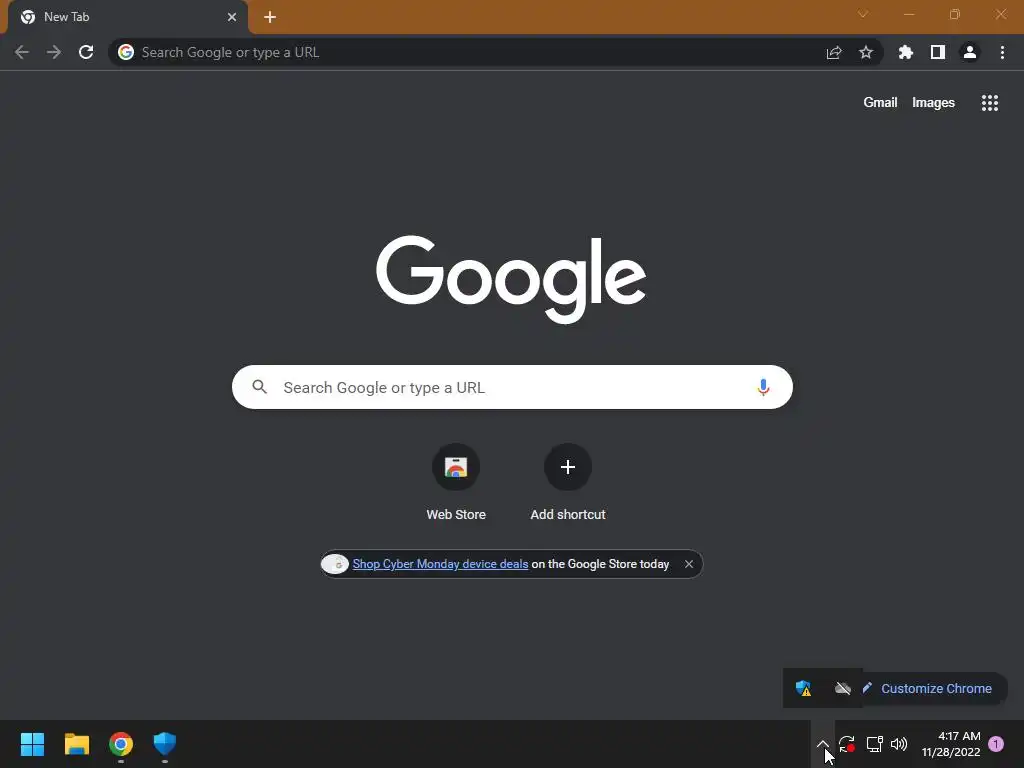
Task: Dismiss the Cyber Monday promo
Action: [688, 564]
